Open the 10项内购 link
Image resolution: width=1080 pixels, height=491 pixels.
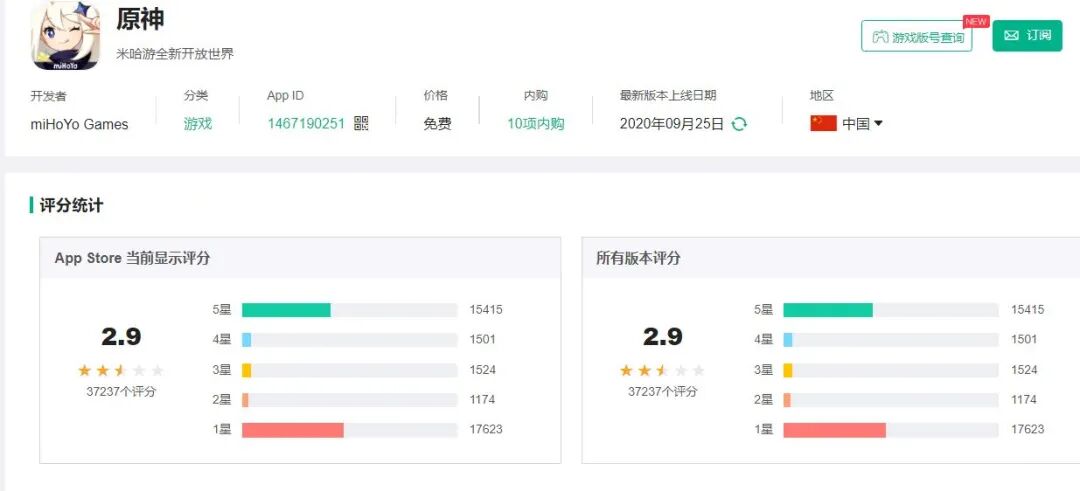[x=536, y=124]
